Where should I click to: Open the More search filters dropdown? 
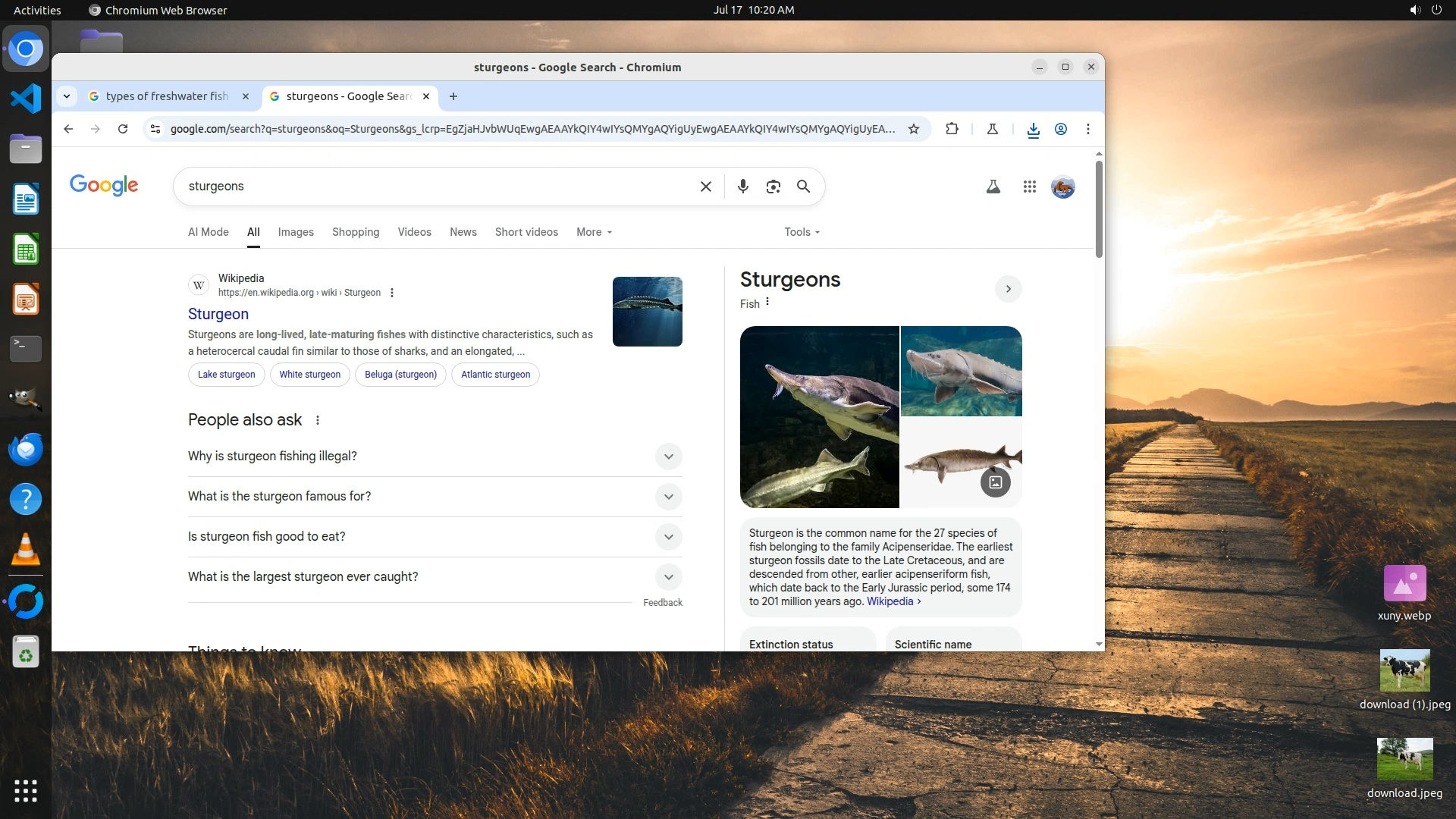594,232
